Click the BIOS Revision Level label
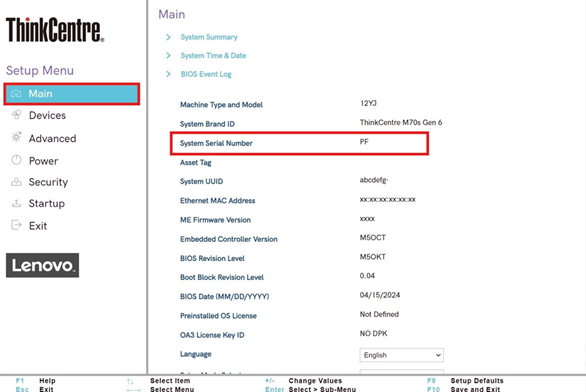Viewport: 586px width, 392px height. click(x=212, y=259)
